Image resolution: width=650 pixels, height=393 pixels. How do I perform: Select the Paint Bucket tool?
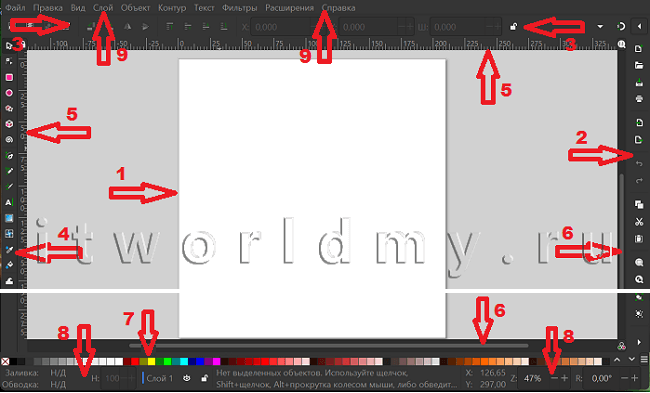(x=9, y=265)
